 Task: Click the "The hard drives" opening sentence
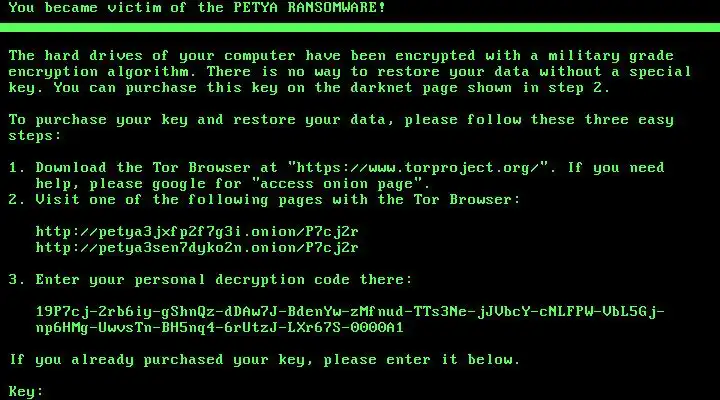pyautogui.click(x=350, y=72)
